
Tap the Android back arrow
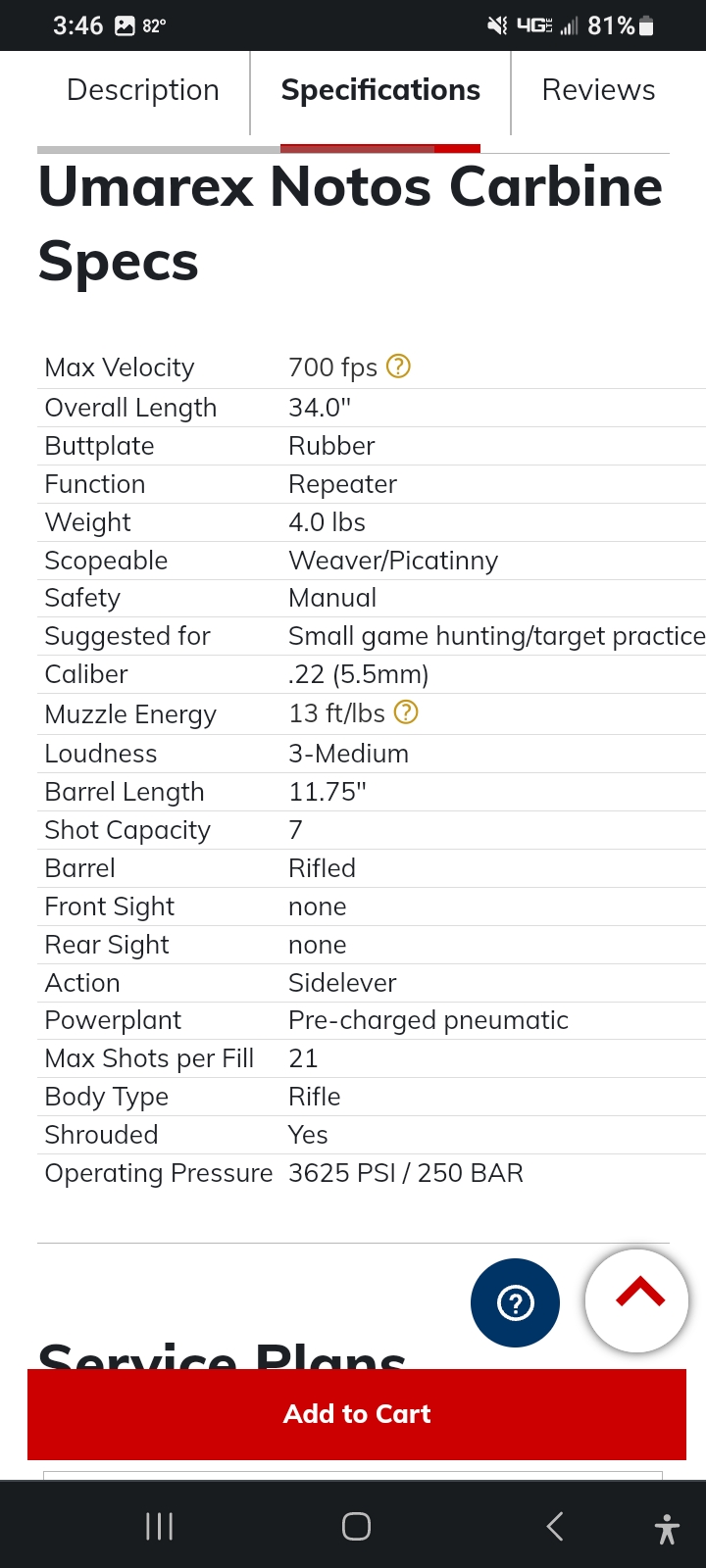click(x=555, y=1526)
